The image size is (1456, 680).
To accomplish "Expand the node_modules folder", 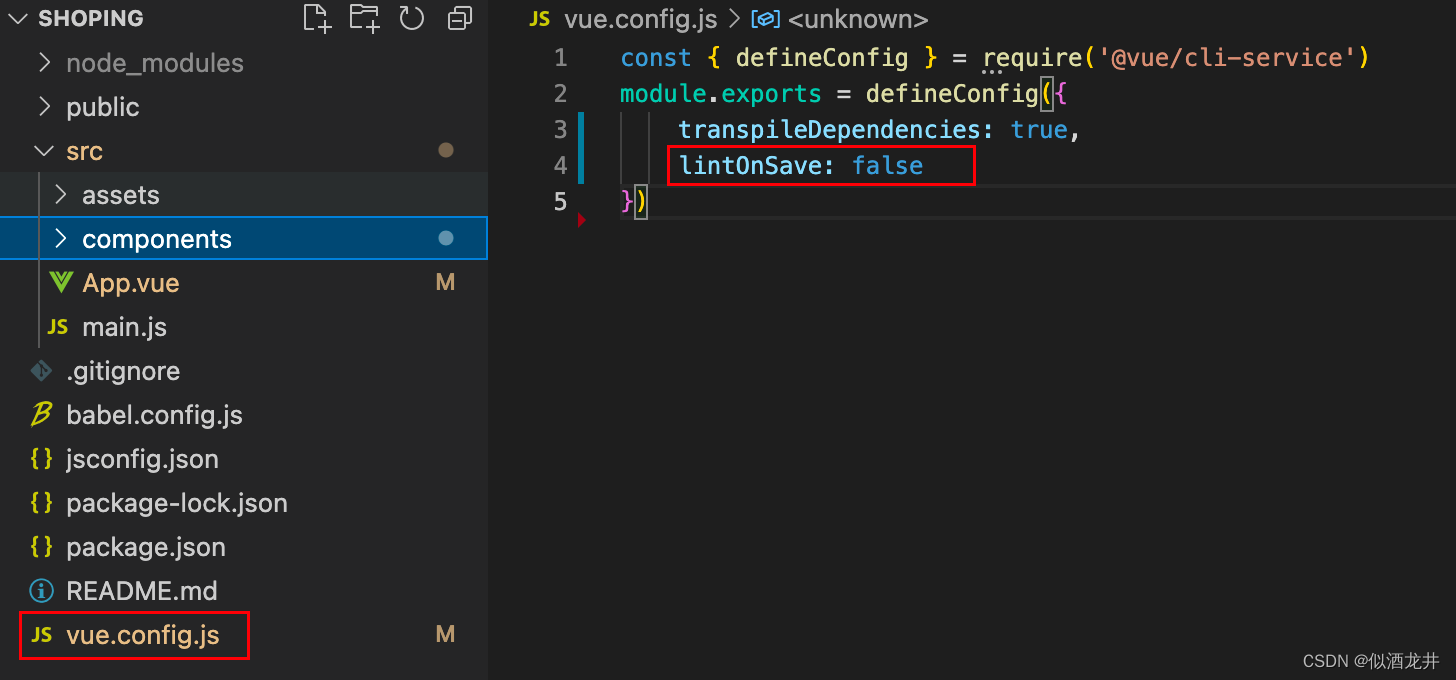I will click(x=44, y=62).
